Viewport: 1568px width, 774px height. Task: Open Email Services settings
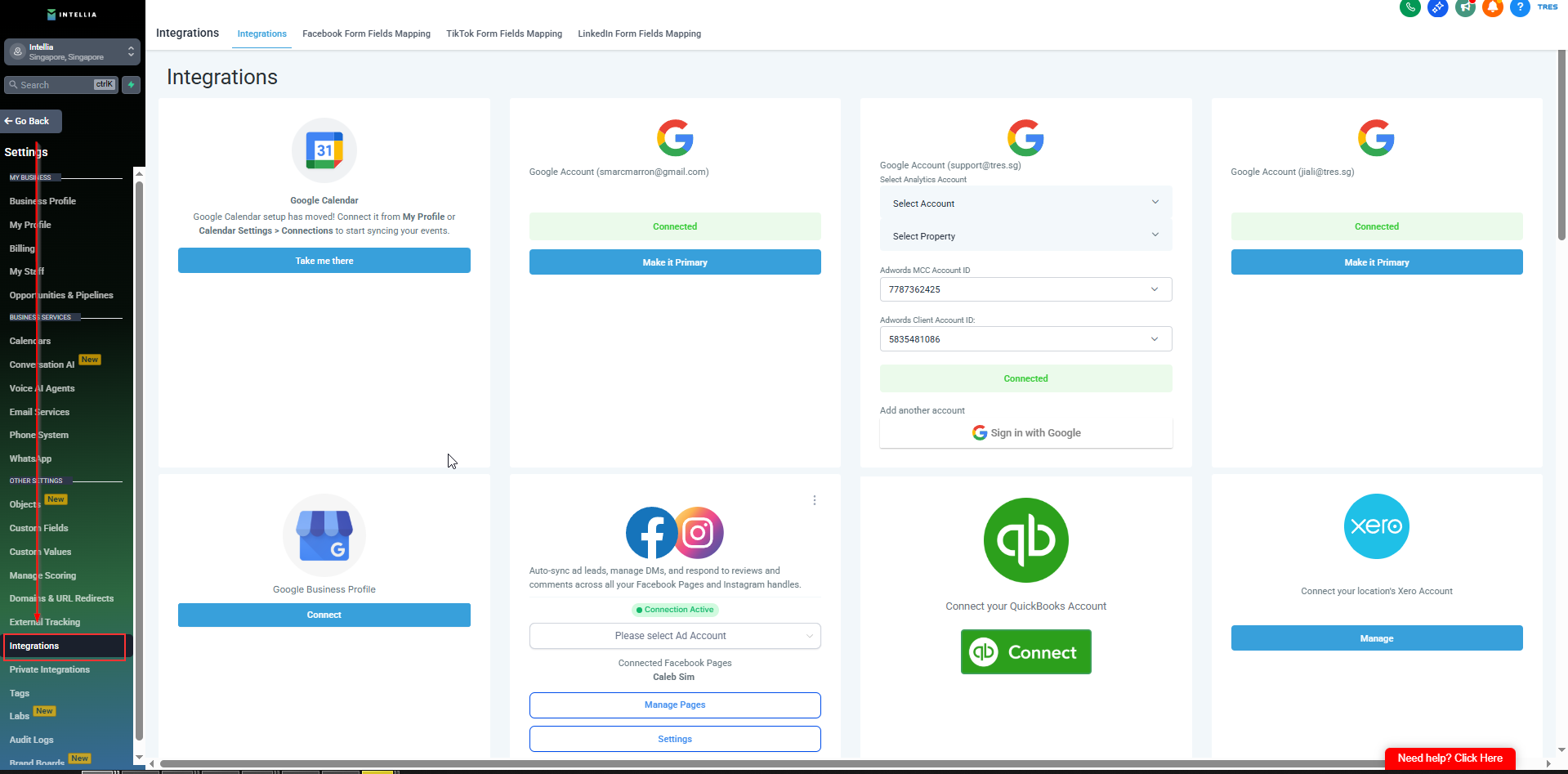pos(39,412)
